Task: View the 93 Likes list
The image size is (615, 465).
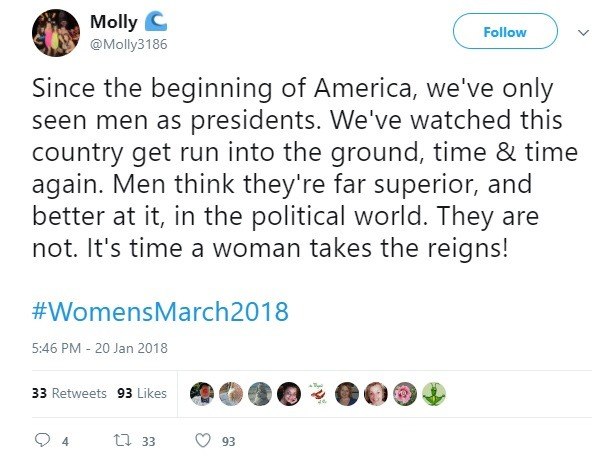Action: pyautogui.click(x=142, y=393)
